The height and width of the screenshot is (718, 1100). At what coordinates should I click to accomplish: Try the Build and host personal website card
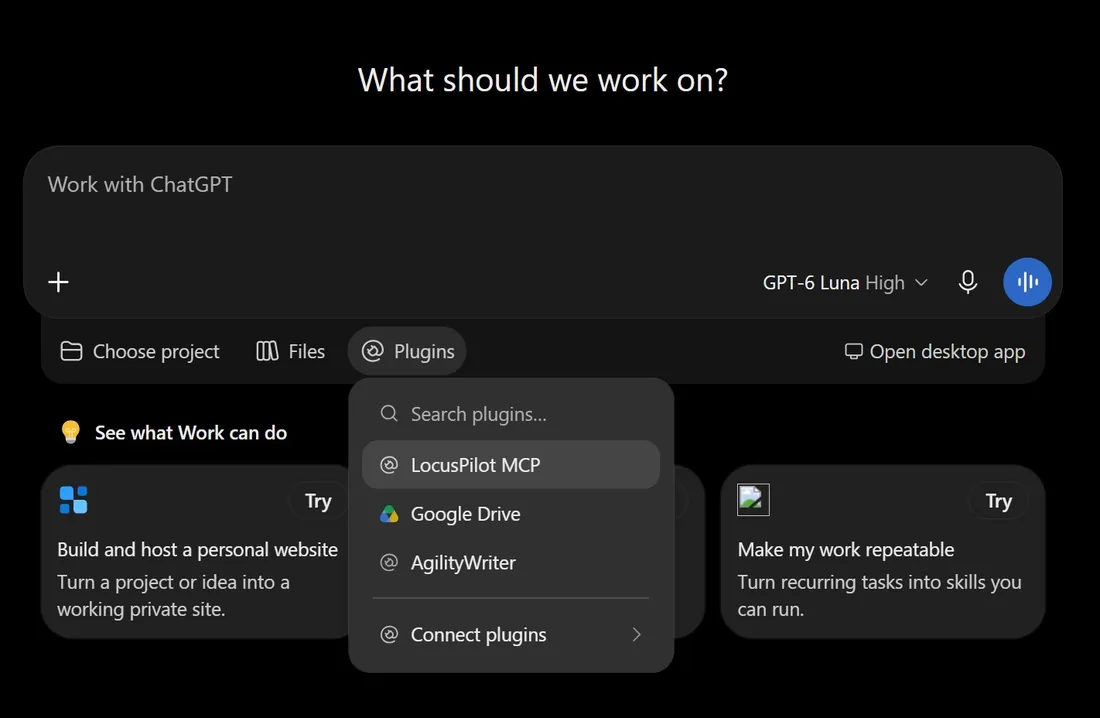pyautogui.click(x=318, y=501)
